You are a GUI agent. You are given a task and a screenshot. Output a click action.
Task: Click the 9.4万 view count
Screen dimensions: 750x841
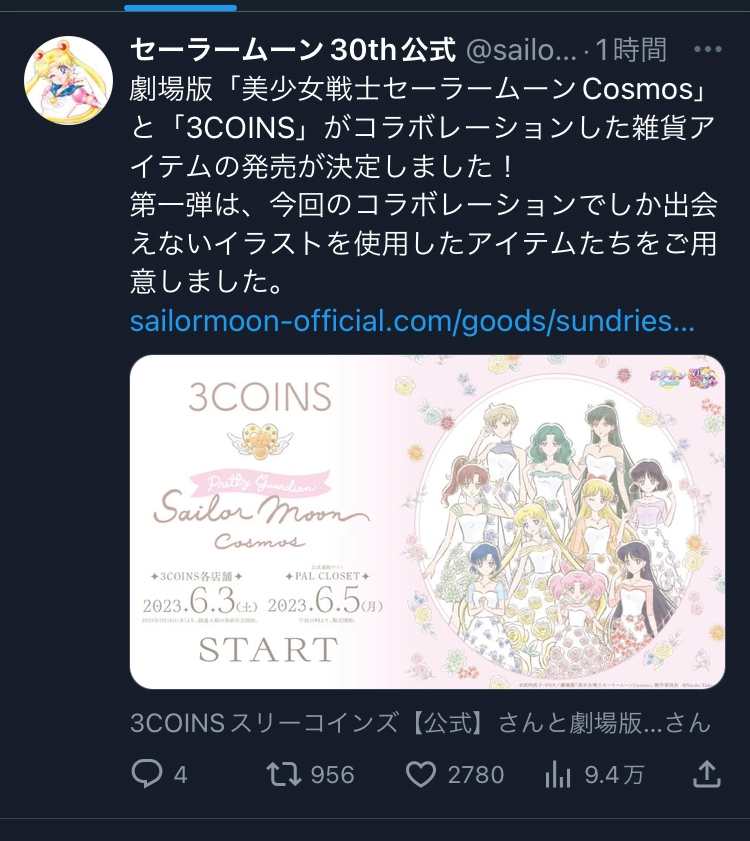coord(614,775)
